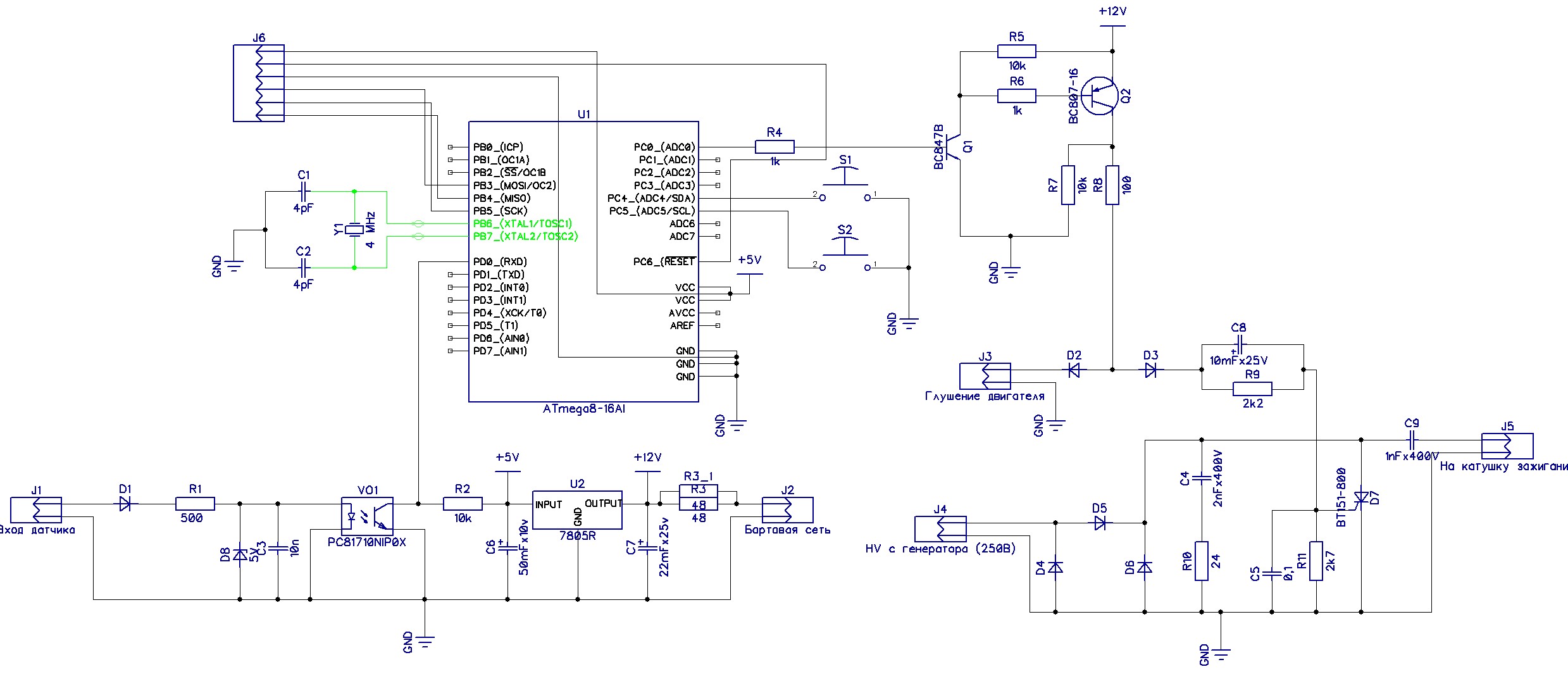The image size is (1568, 674).
Task: Click the PB3_(MOSI/OC2) pin label
Action: 514,185
